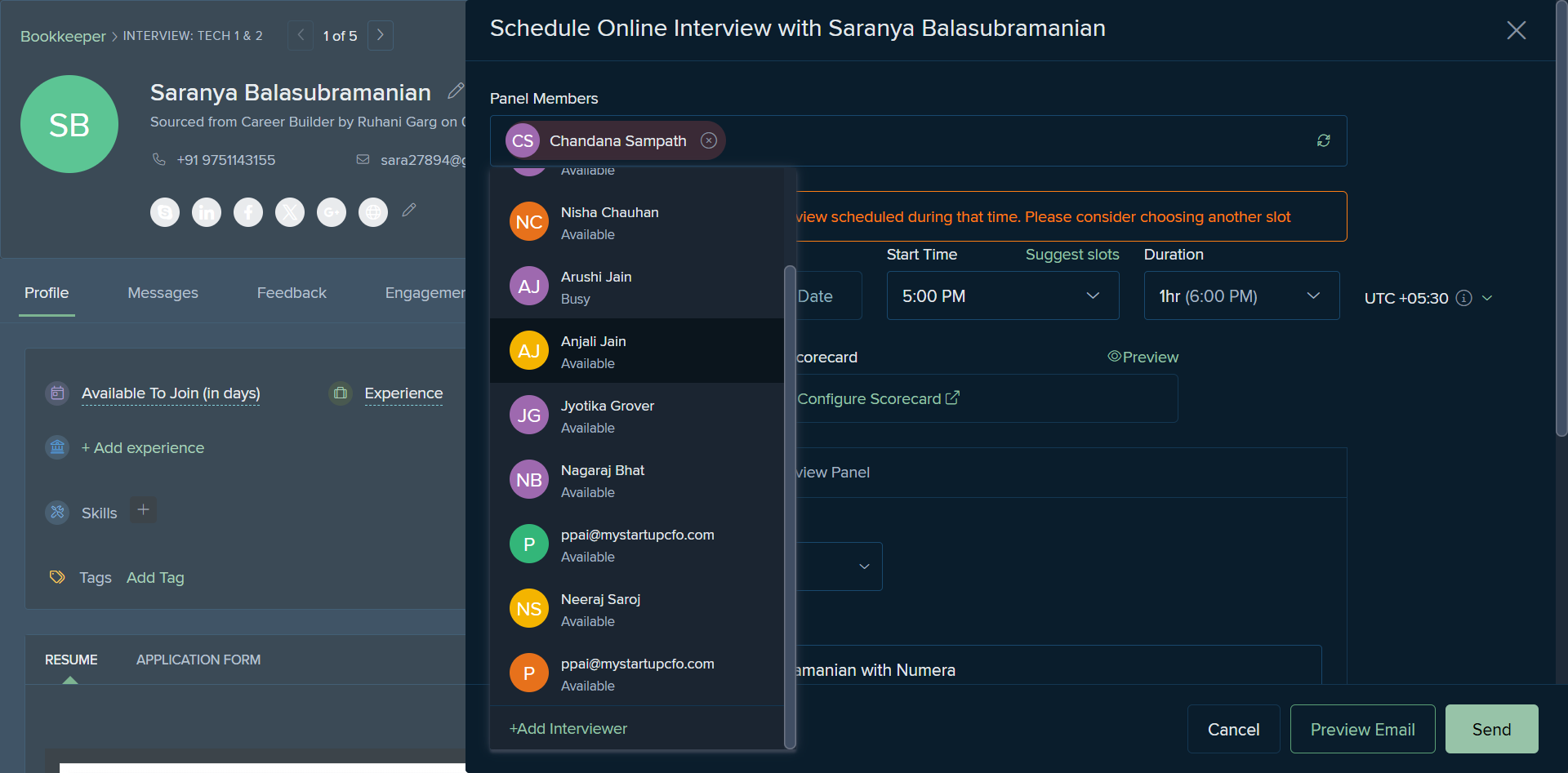1568x773 pixels.
Task: Click the Available To Join calendar icon
Action: [x=57, y=393]
